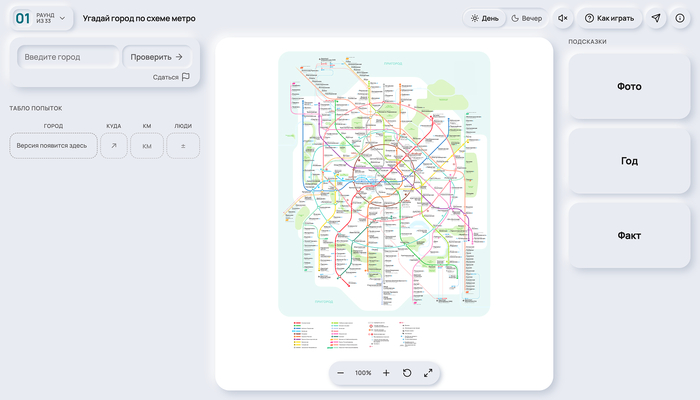This screenshot has width=700, height=400.
Task: Click the 100% zoom level indicator
Action: [x=363, y=373]
